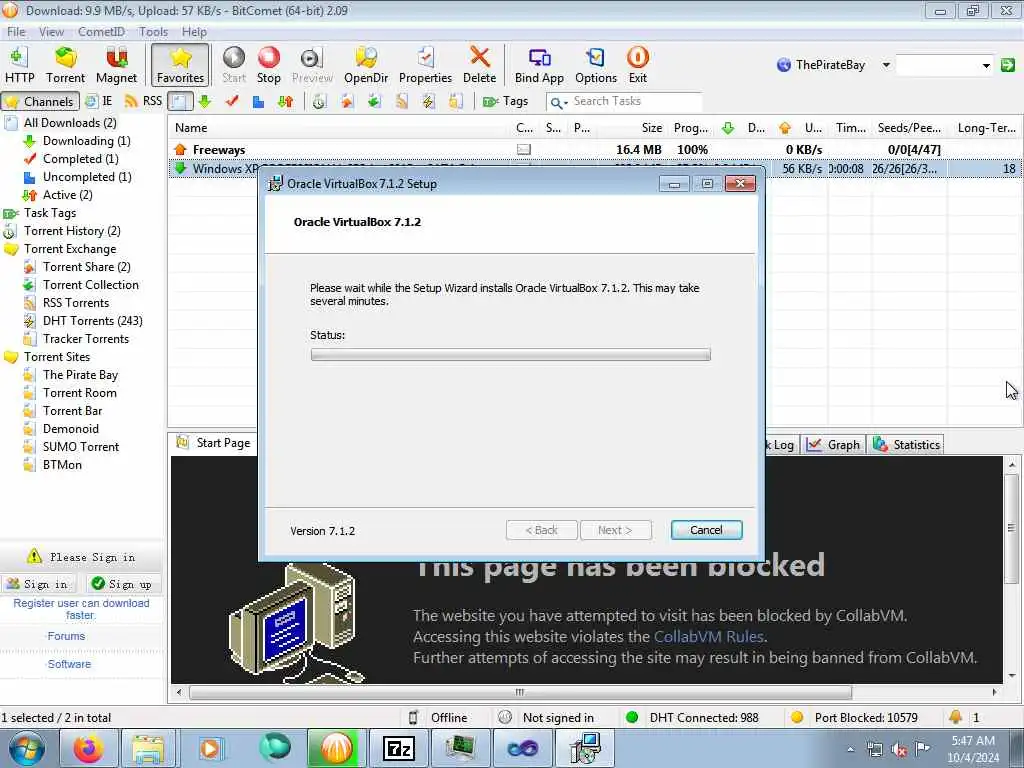Open the Software link
Screen dimensions: 1024x768
(x=69, y=664)
